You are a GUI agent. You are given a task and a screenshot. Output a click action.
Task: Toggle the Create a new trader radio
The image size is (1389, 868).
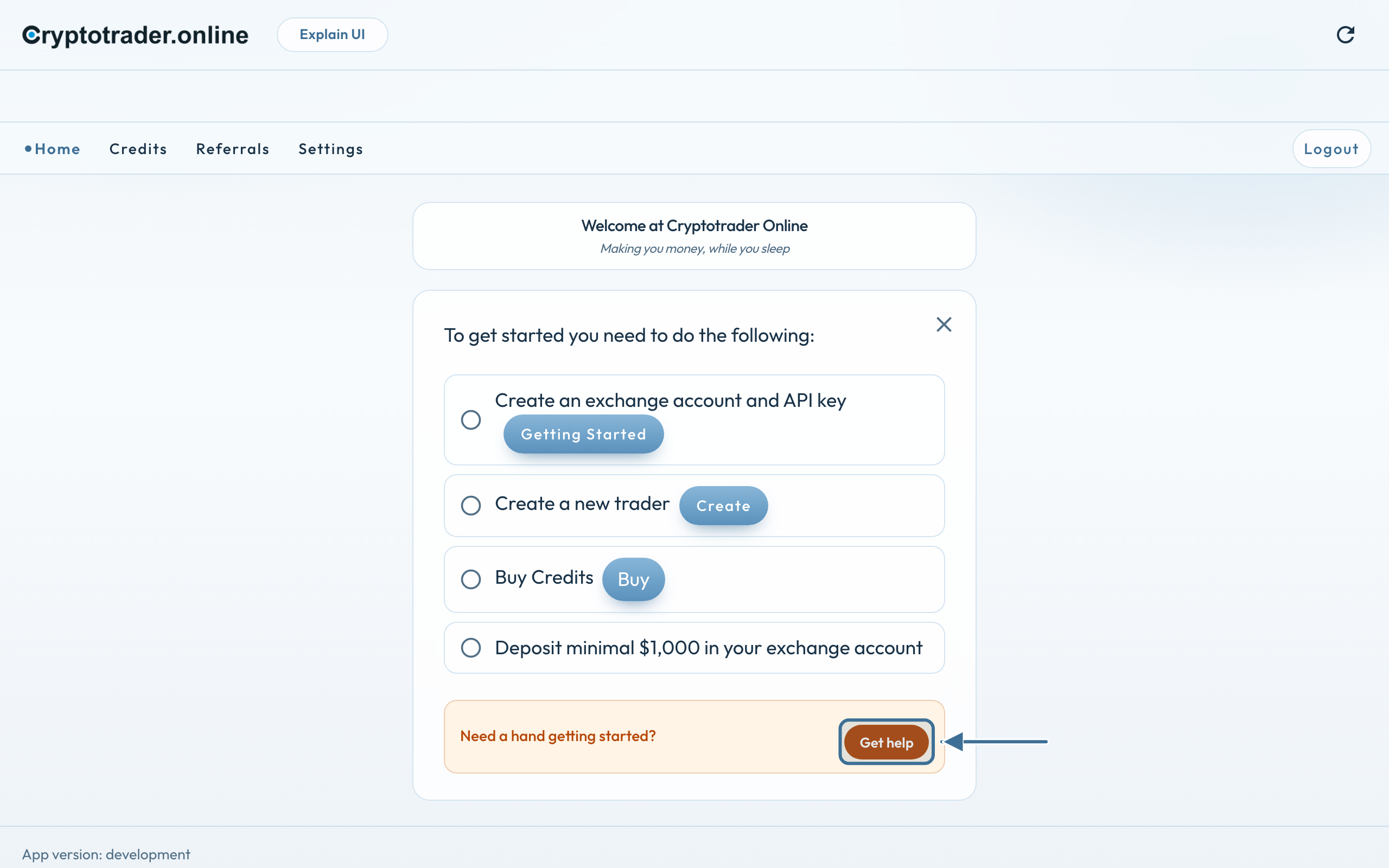pyautogui.click(x=470, y=505)
